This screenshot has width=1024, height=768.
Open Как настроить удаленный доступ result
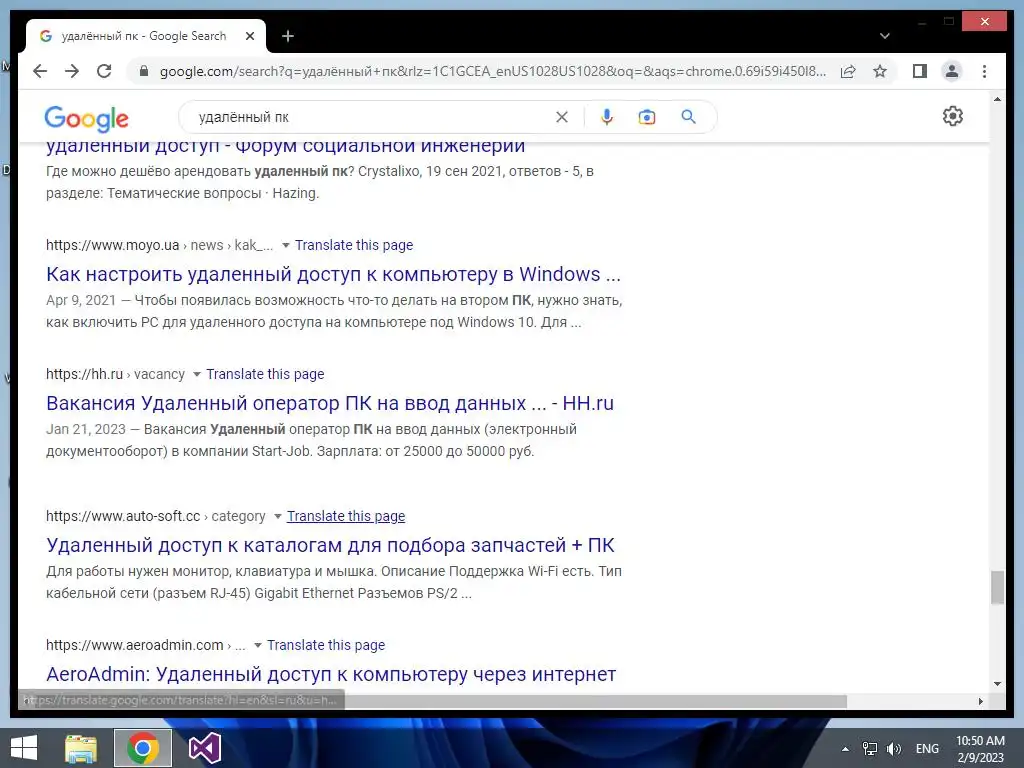[333, 274]
